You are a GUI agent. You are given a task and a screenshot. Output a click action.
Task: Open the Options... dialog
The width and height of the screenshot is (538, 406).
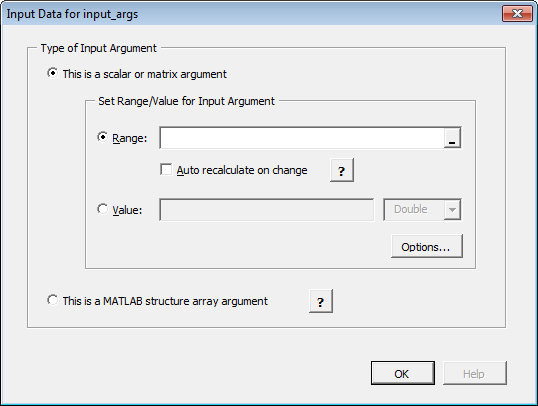click(427, 246)
